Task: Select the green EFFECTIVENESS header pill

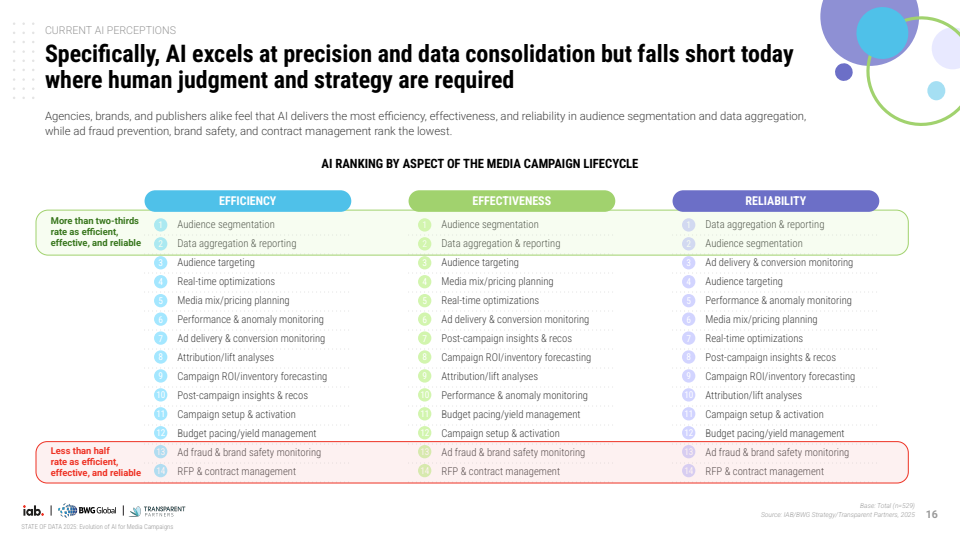Action: pyautogui.click(x=511, y=201)
